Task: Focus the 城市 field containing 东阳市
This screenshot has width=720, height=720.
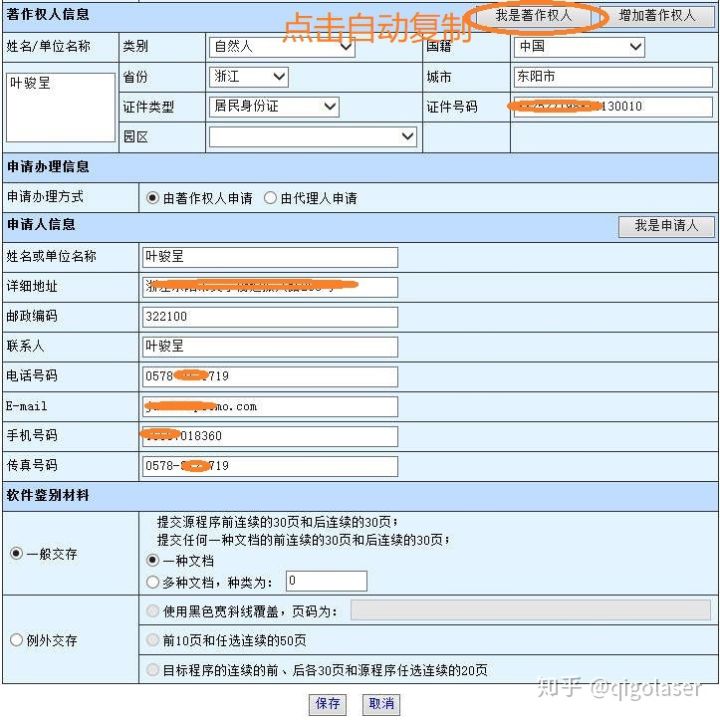Action: pyautogui.click(x=613, y=77)
